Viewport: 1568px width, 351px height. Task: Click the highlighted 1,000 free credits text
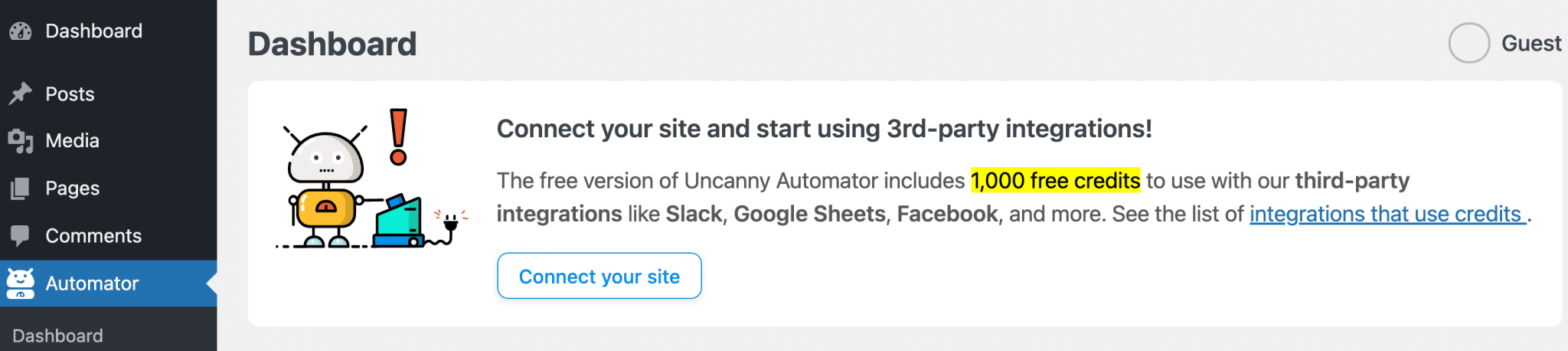pos(1055,181)
